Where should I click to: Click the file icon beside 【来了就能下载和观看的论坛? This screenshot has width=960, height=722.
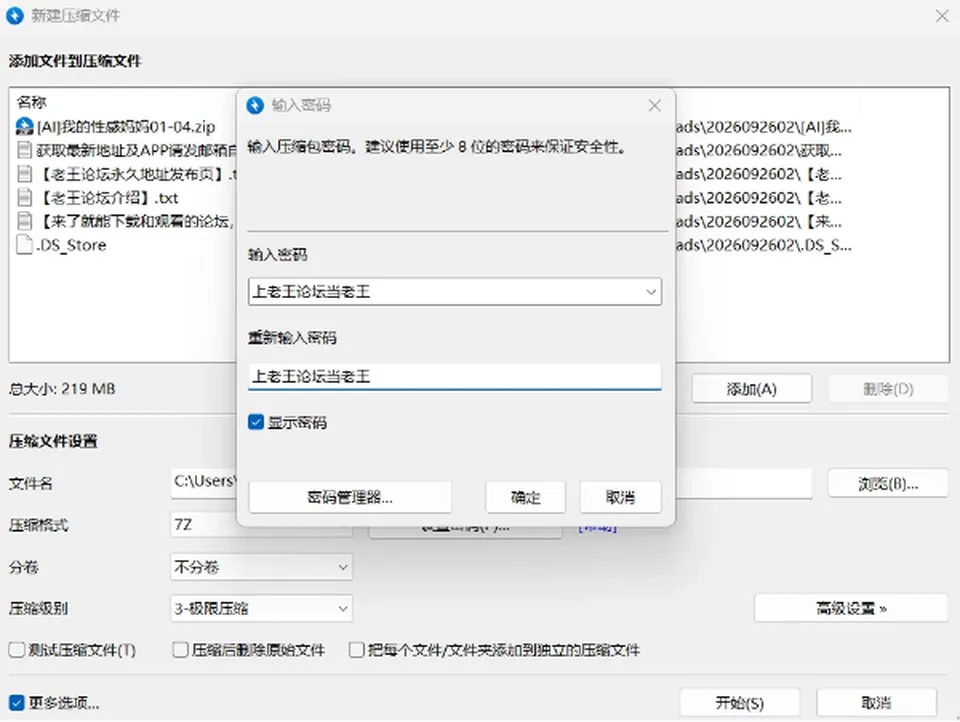[24, 221]
